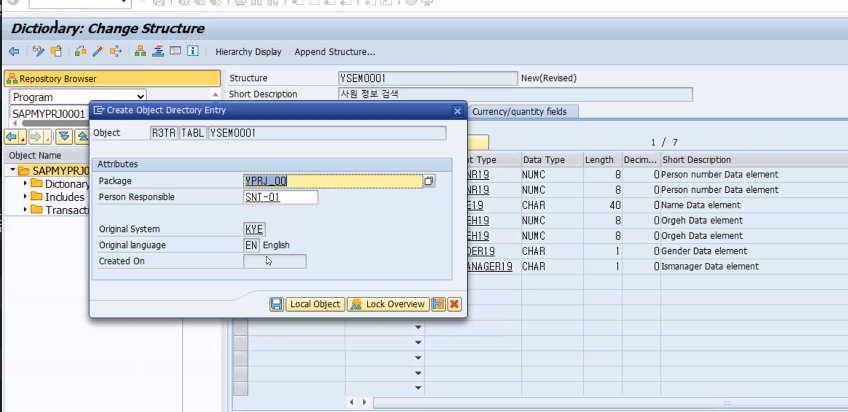Screen dimensions: 848x412
Task: Save the directory entry with the diskette icon
Action: [276, 304]
